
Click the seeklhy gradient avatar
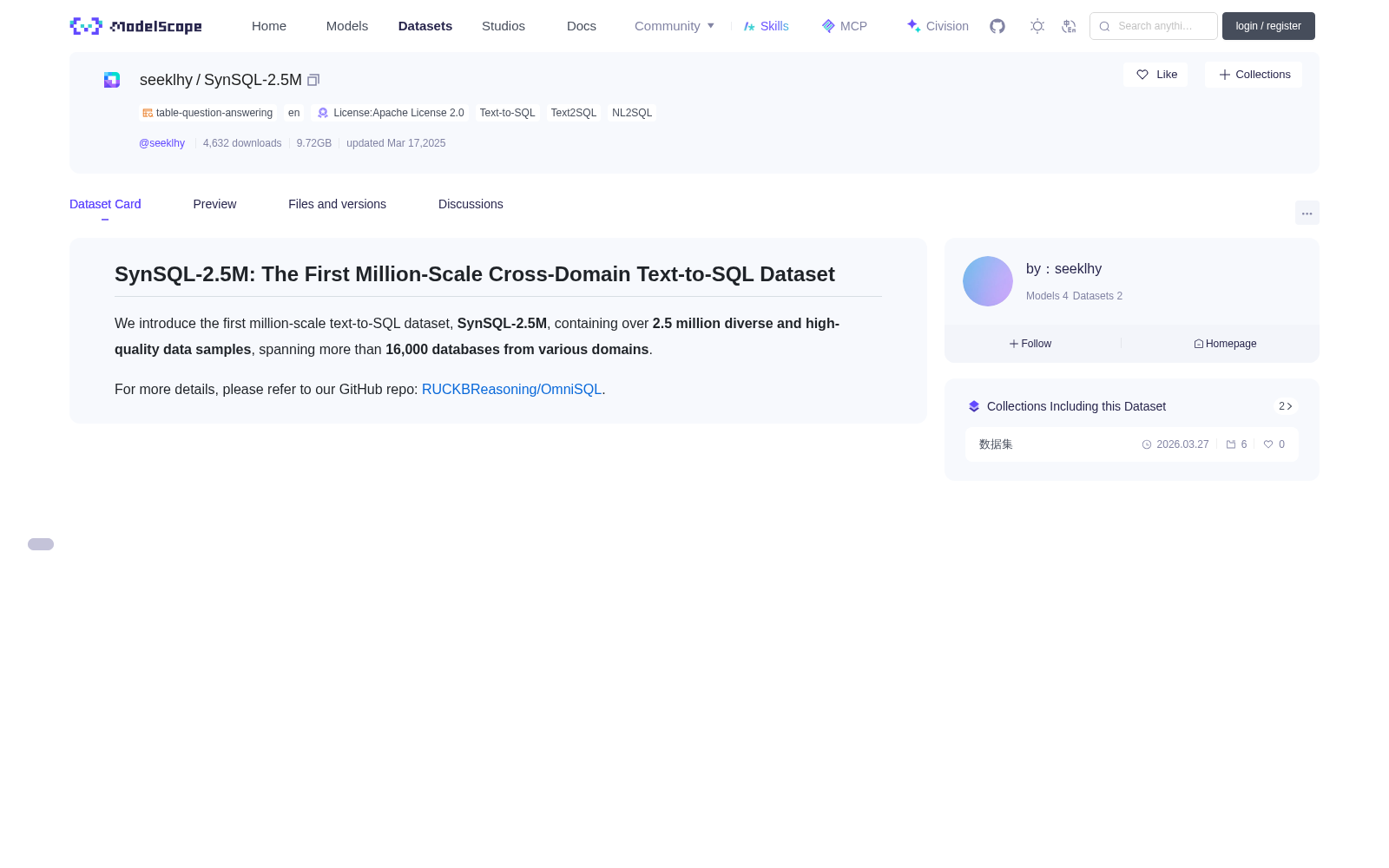pos(988,281)
